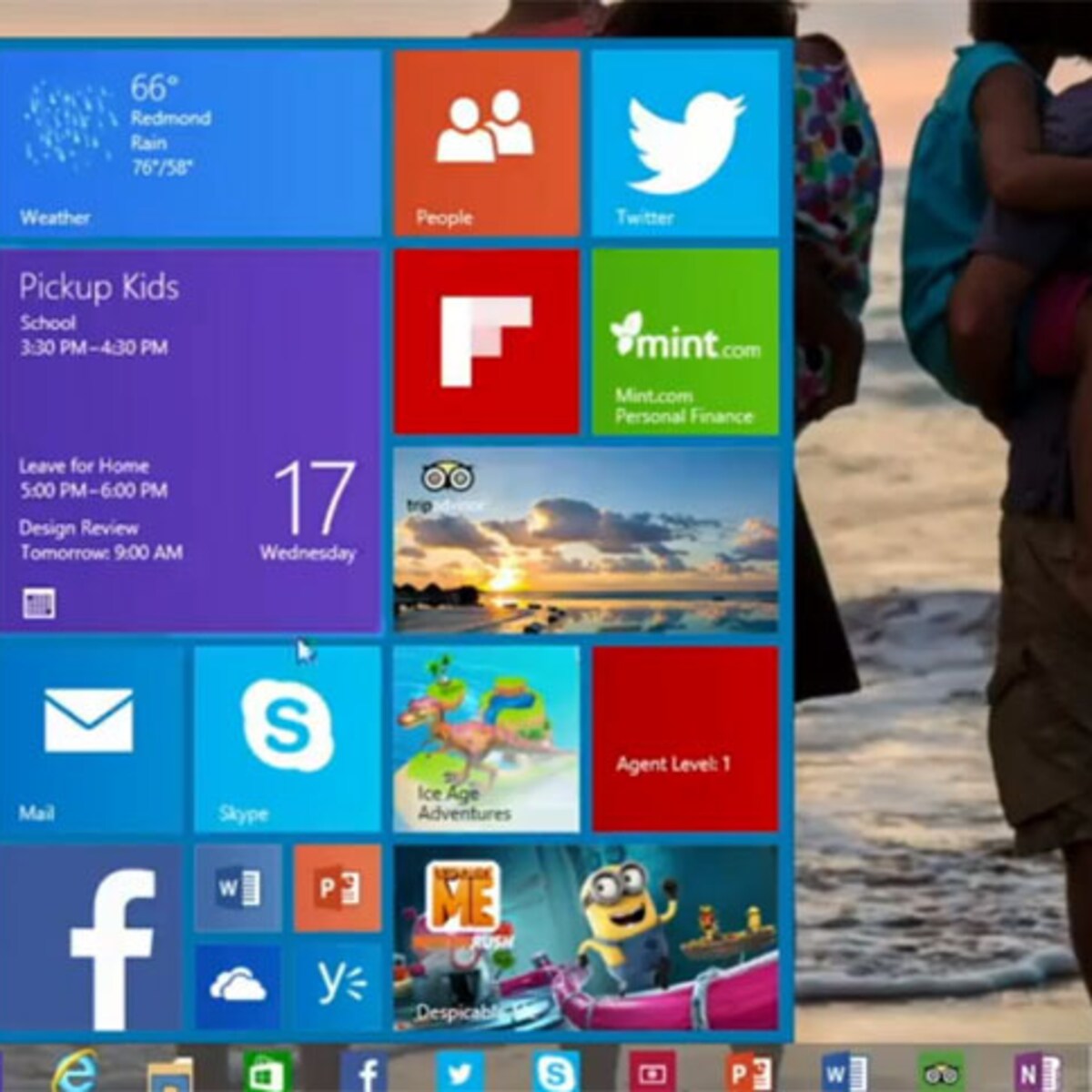Open the Microsoft Word tile

[239, 890]
